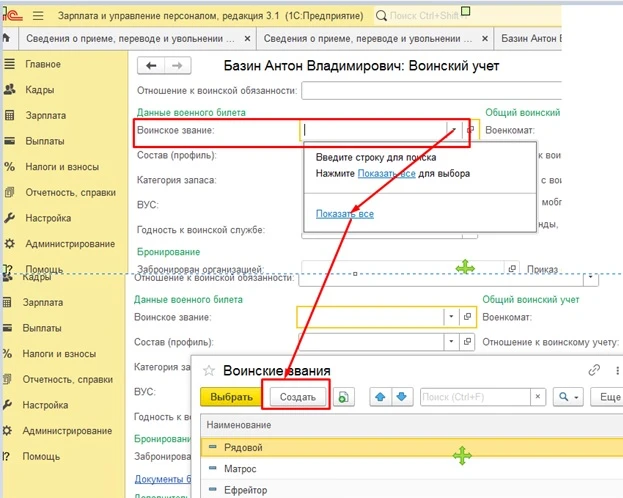Click the Базин Антон Владимирович: Воинский учет title

(361, 66)
